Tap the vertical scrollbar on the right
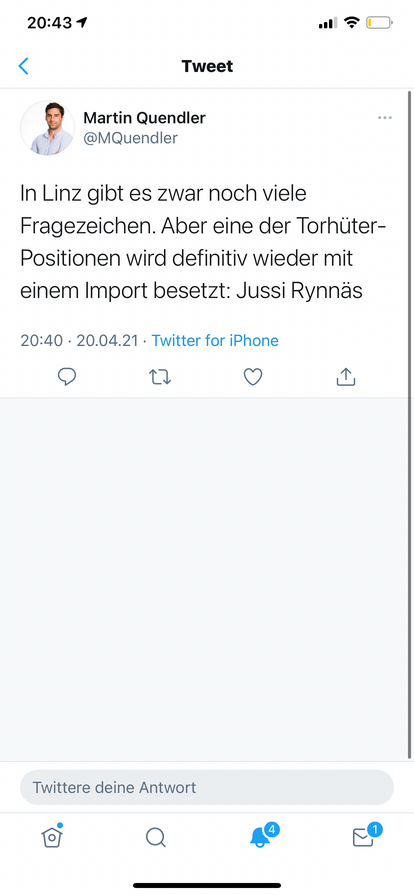 pyautogui.click(x=410, y=423)
